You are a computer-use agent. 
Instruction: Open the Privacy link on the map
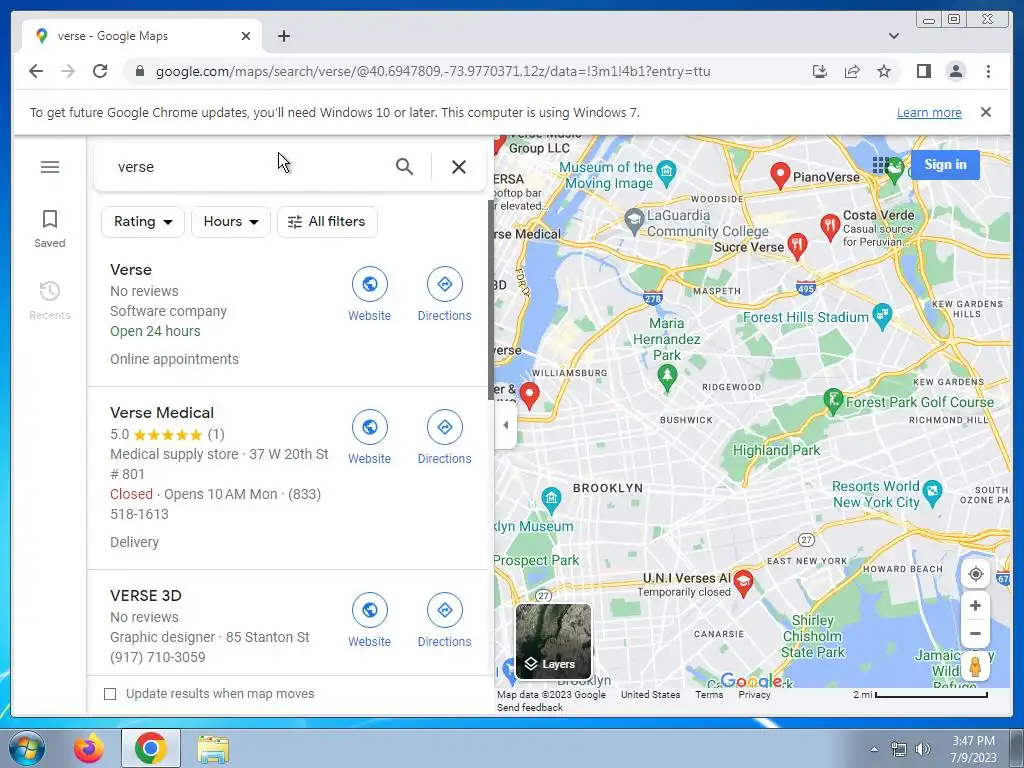click(x=754, y=694)
